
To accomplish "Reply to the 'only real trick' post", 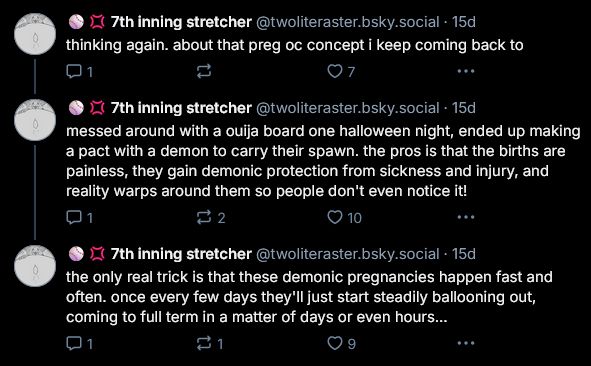I will pyautogui.click(x=79, y=343).
